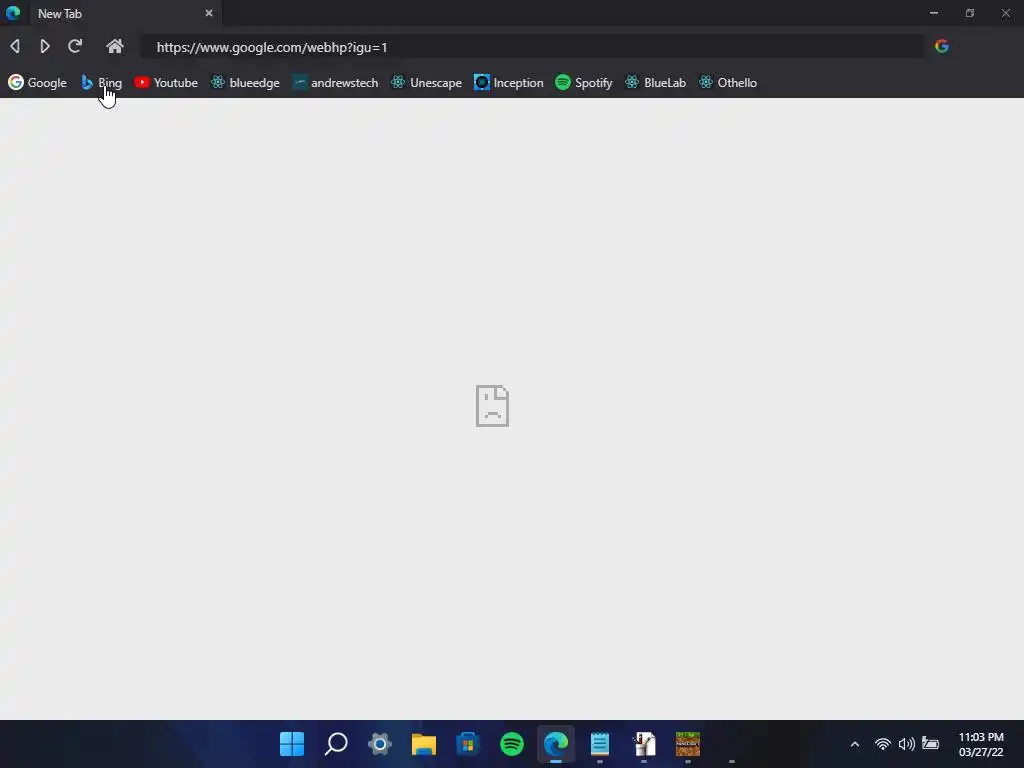Focus the URL address bar
The width and height of the screenshot is (1024, 768).
[532, 47]
